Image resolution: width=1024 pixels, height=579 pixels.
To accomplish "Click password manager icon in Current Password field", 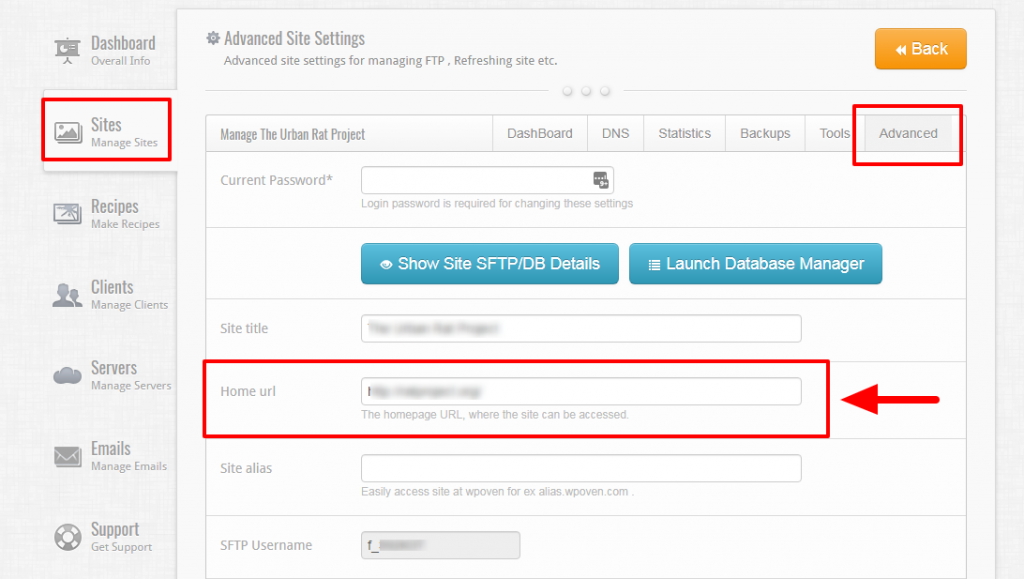I will 601,180.
